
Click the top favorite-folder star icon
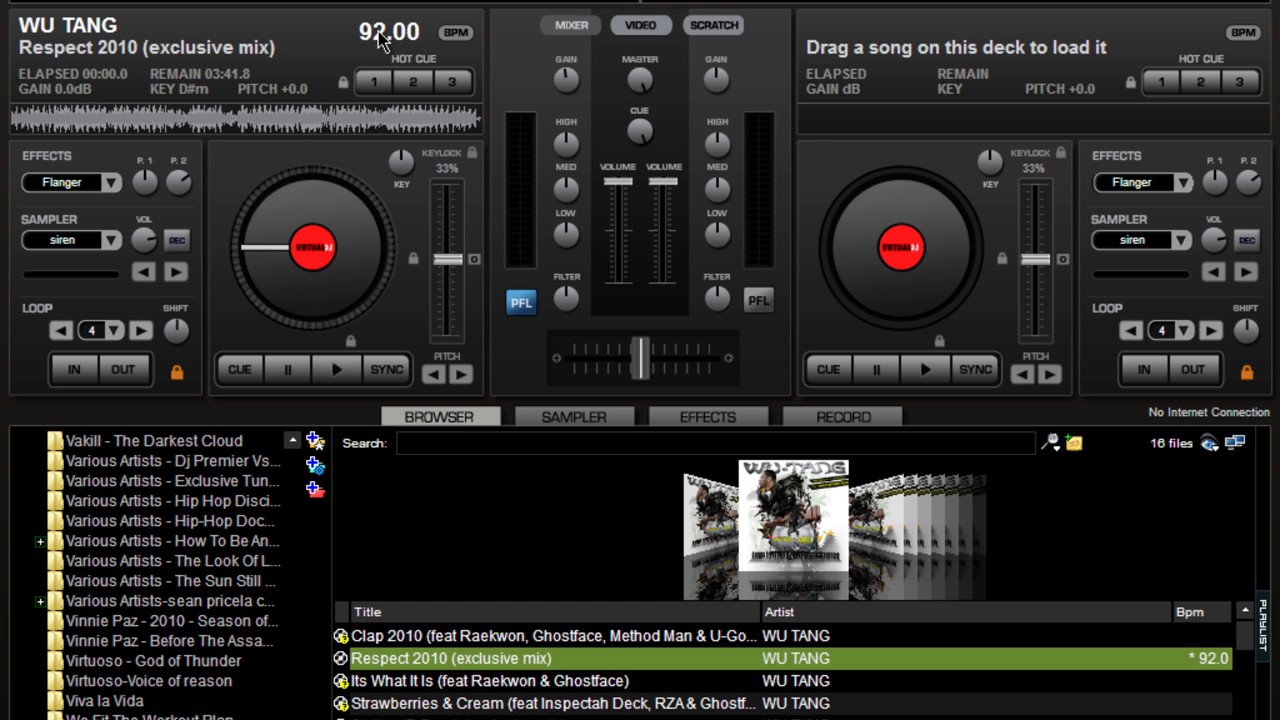point(315,440)
